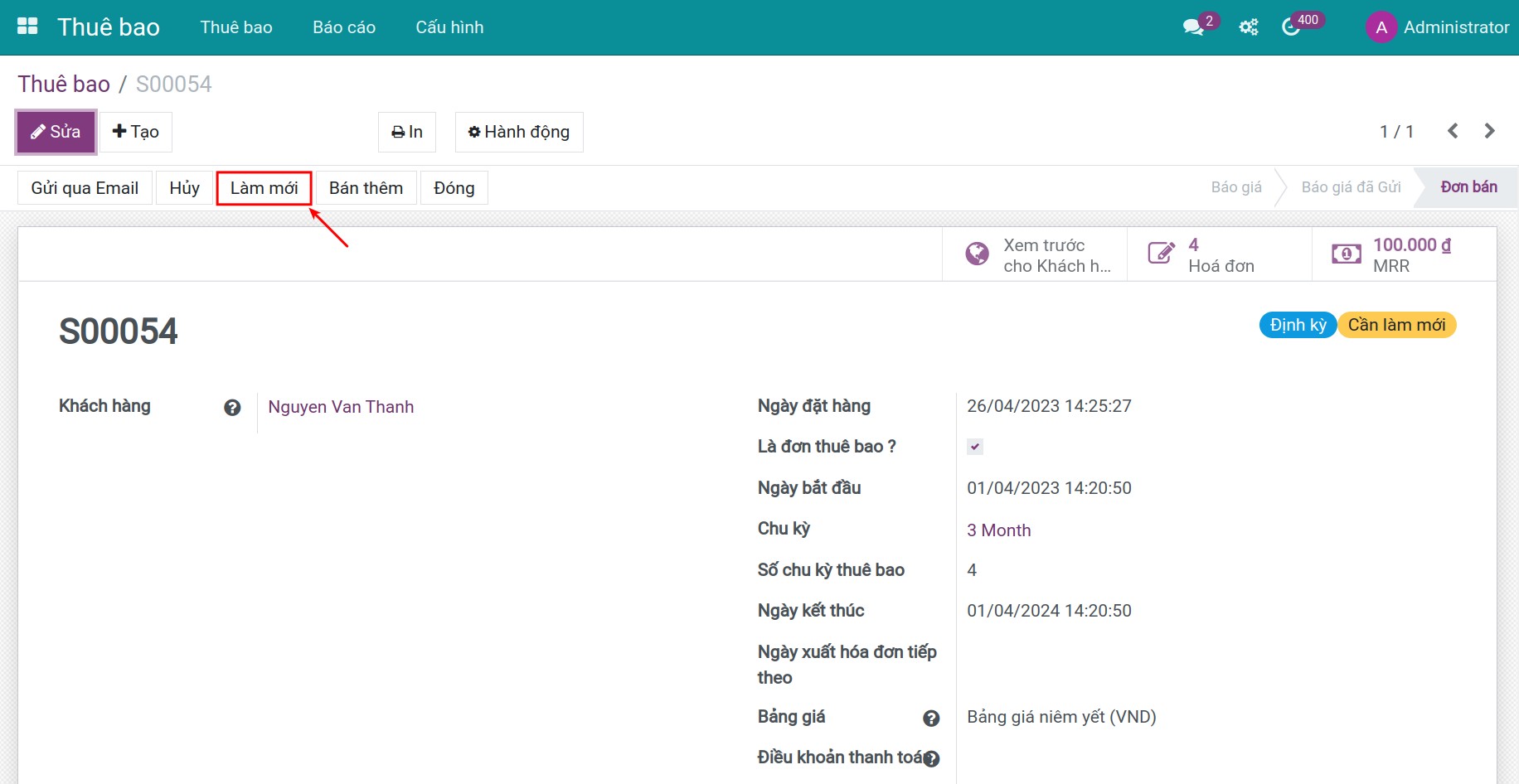Click the debug gears icon in navbar
The width and height of the screenshot is (1519, 784).
1248,27
